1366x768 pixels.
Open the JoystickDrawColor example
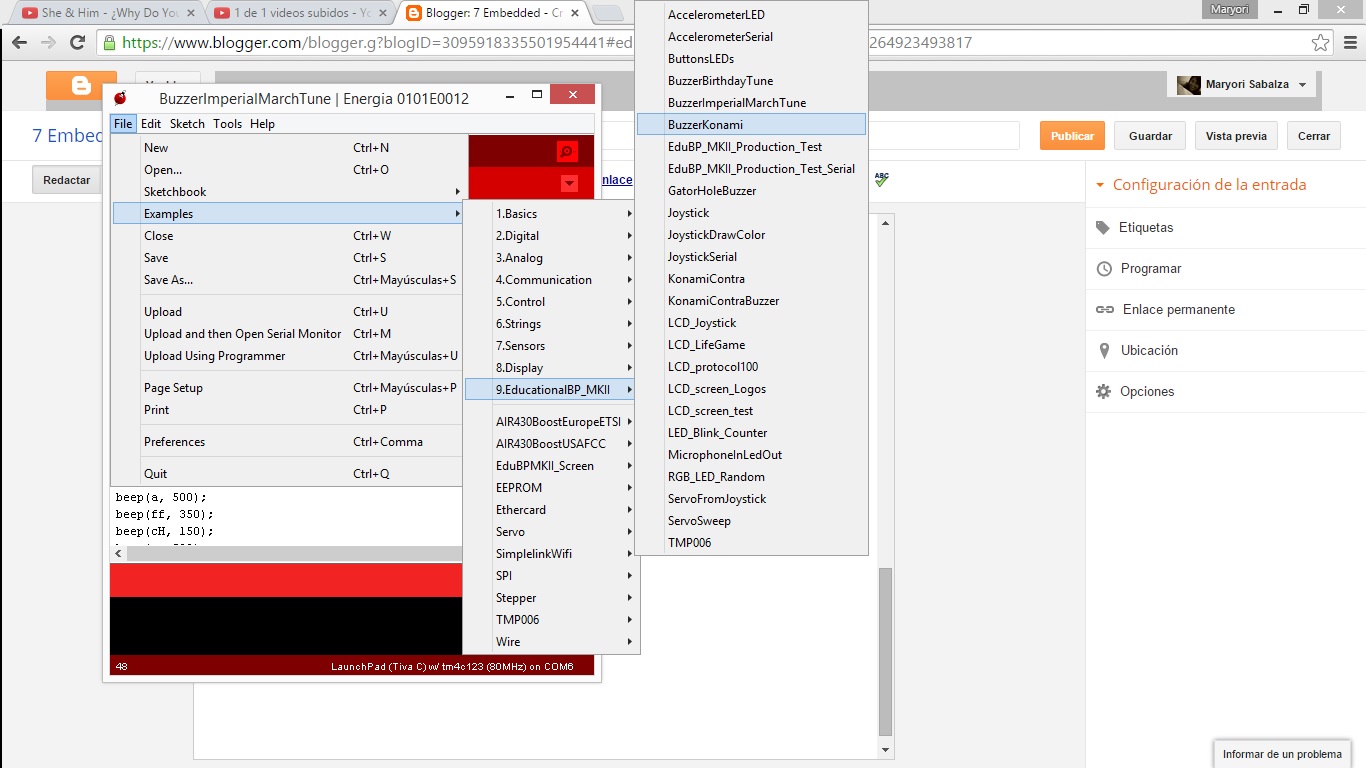pos(751,235)
